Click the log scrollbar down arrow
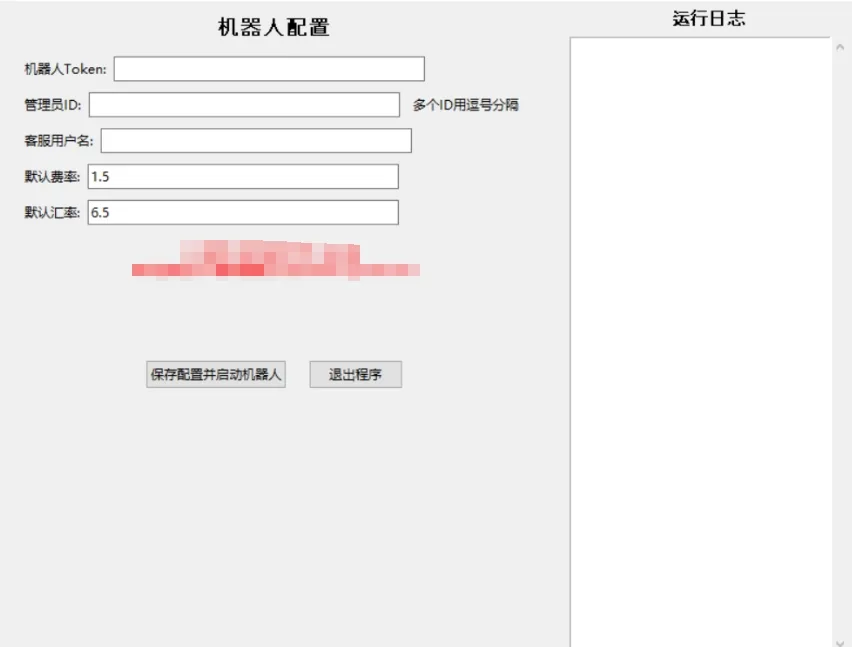The width and height of the screenshot is (852, 647). [839, 640]
